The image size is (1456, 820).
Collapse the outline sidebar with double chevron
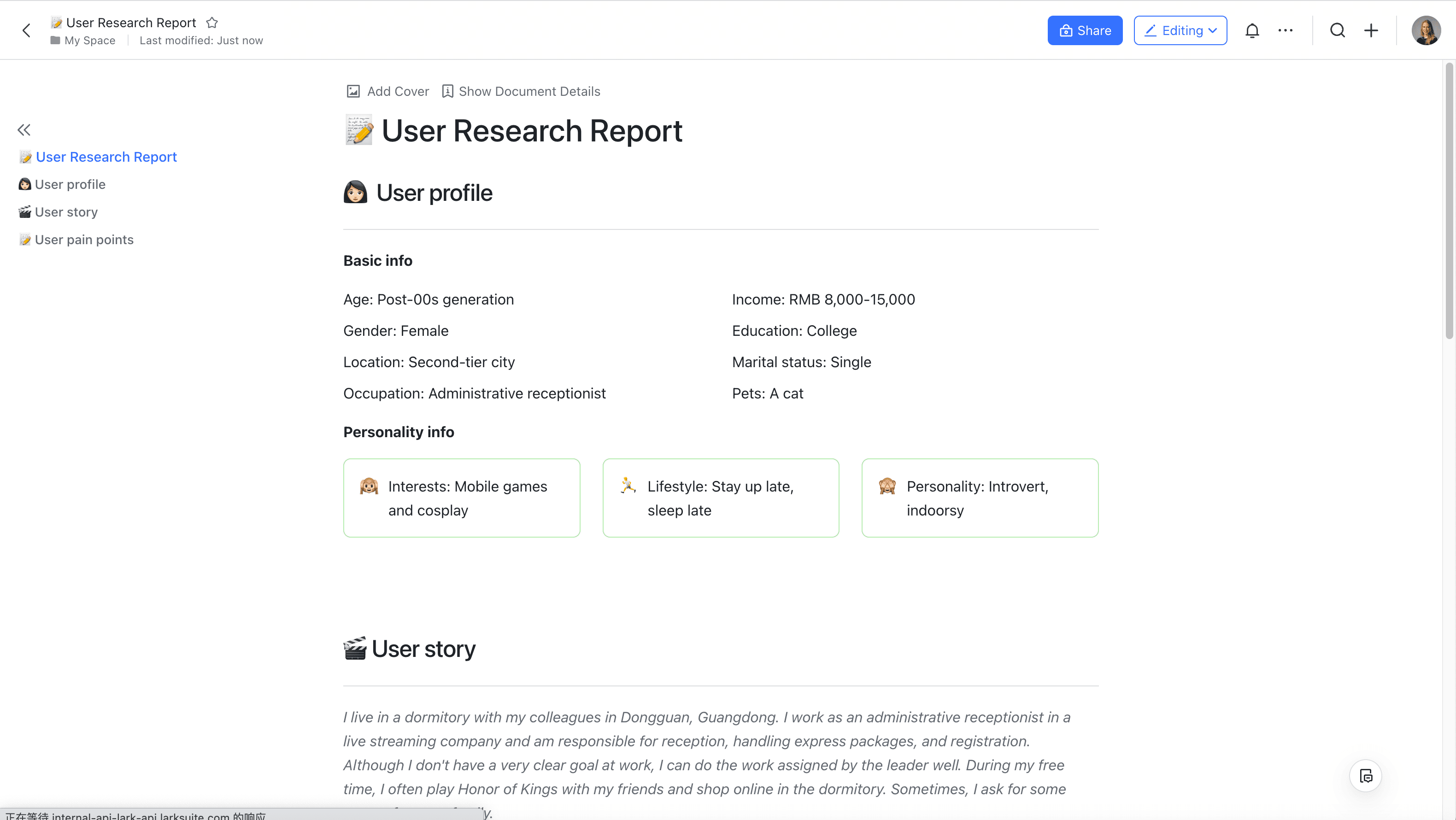[24, 130]
